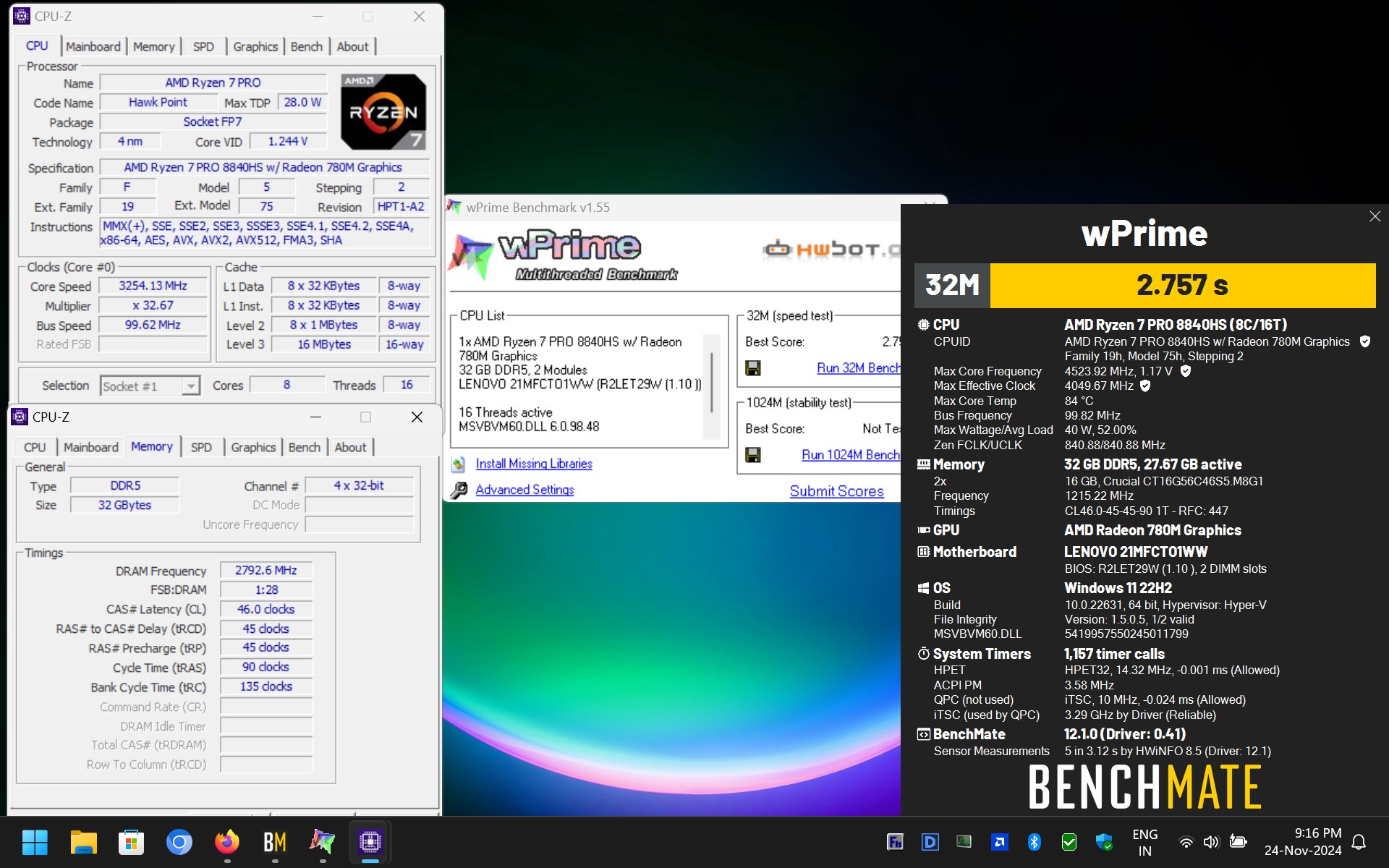Open Microsoft Store taskbar icon

(131, 842)
